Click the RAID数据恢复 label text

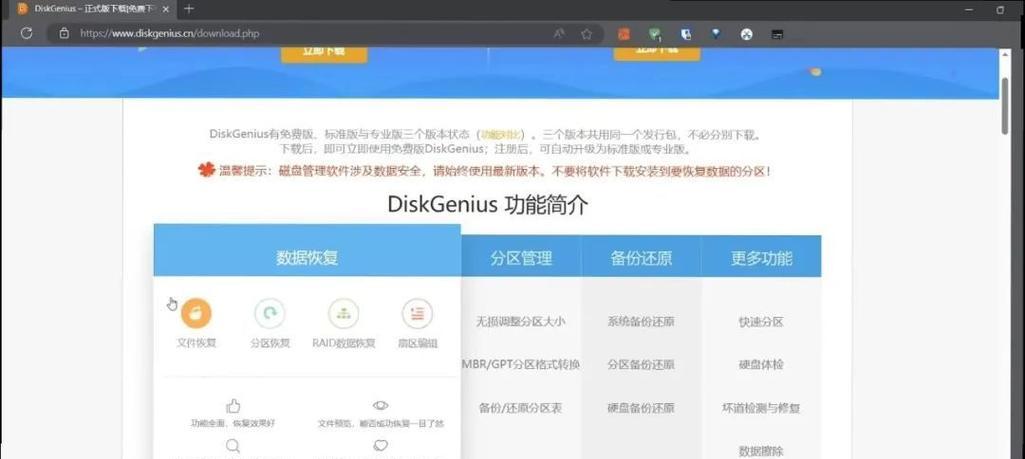click(344, 343)
